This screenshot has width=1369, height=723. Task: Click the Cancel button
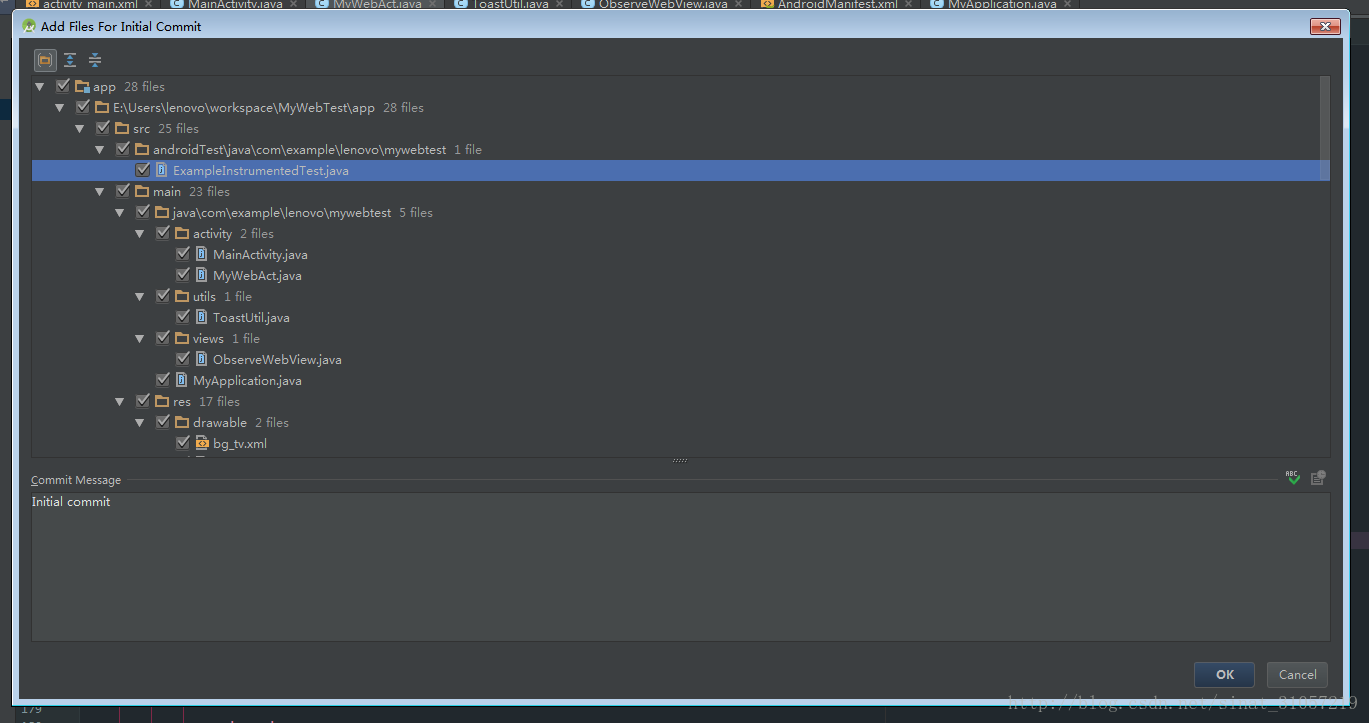[1297, 674]
